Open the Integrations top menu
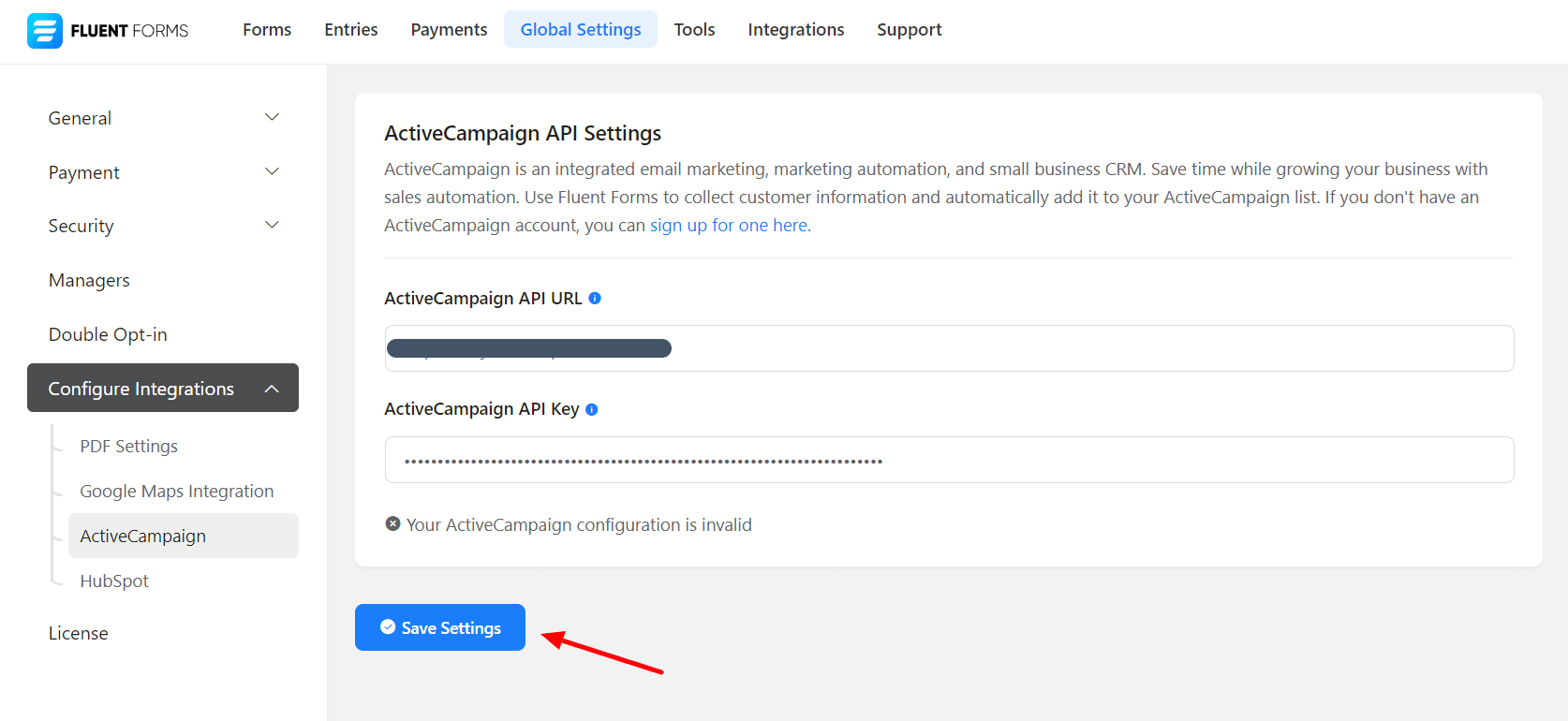Screen dimensions: 1568x721 795,30
